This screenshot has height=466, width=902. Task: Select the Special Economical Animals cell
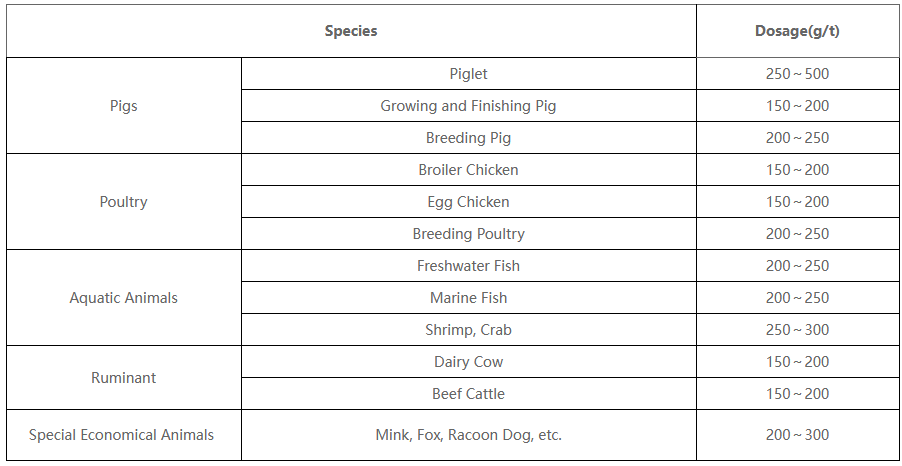click(x=122, y=435)
